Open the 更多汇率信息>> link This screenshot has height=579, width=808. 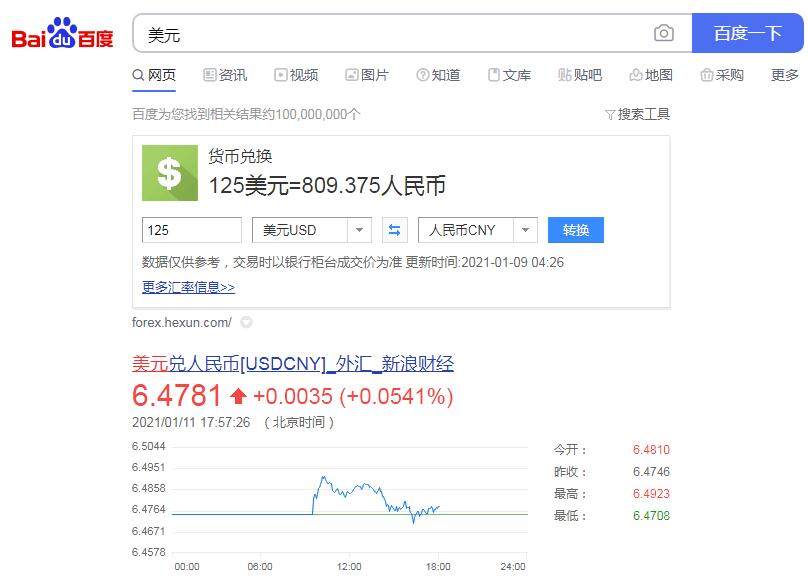click(x=188, y=287)
